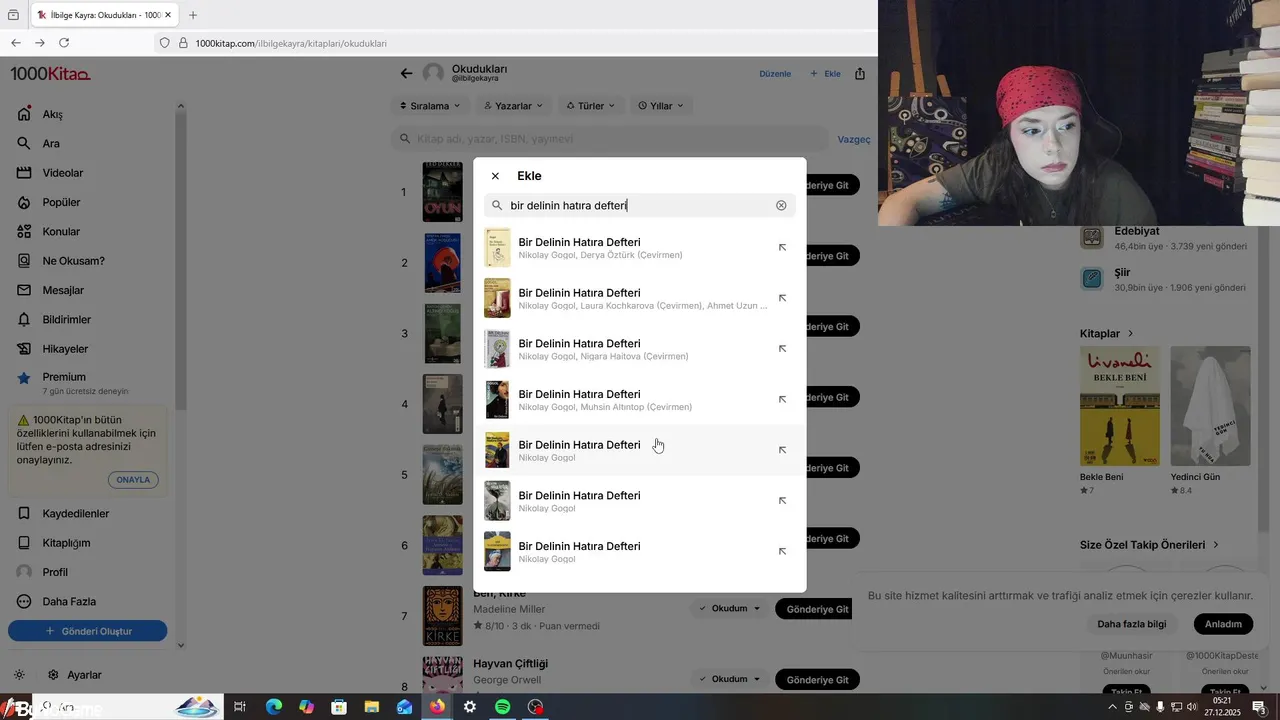Open the Yazarlar filter dropdown
1280x720 pixels.
click(513, 105)
